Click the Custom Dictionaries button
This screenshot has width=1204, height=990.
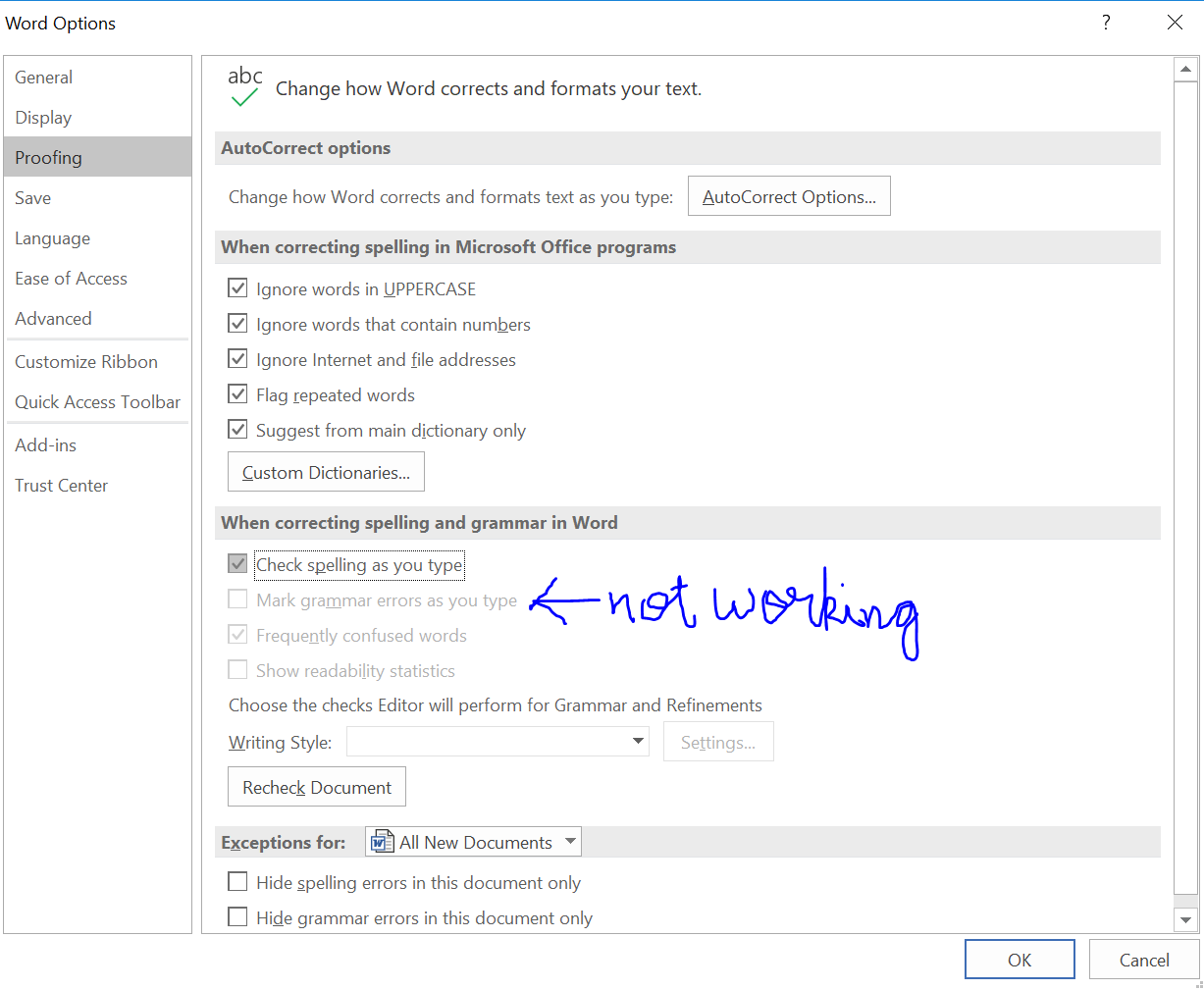coord(326,471)
